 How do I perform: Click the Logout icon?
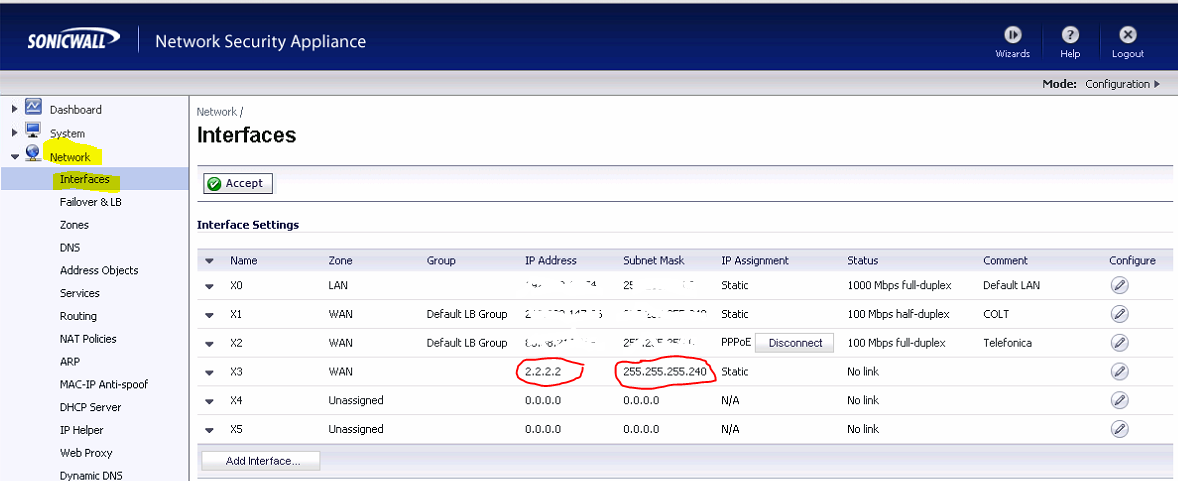pyautogui.click(x=1128, y=35)
